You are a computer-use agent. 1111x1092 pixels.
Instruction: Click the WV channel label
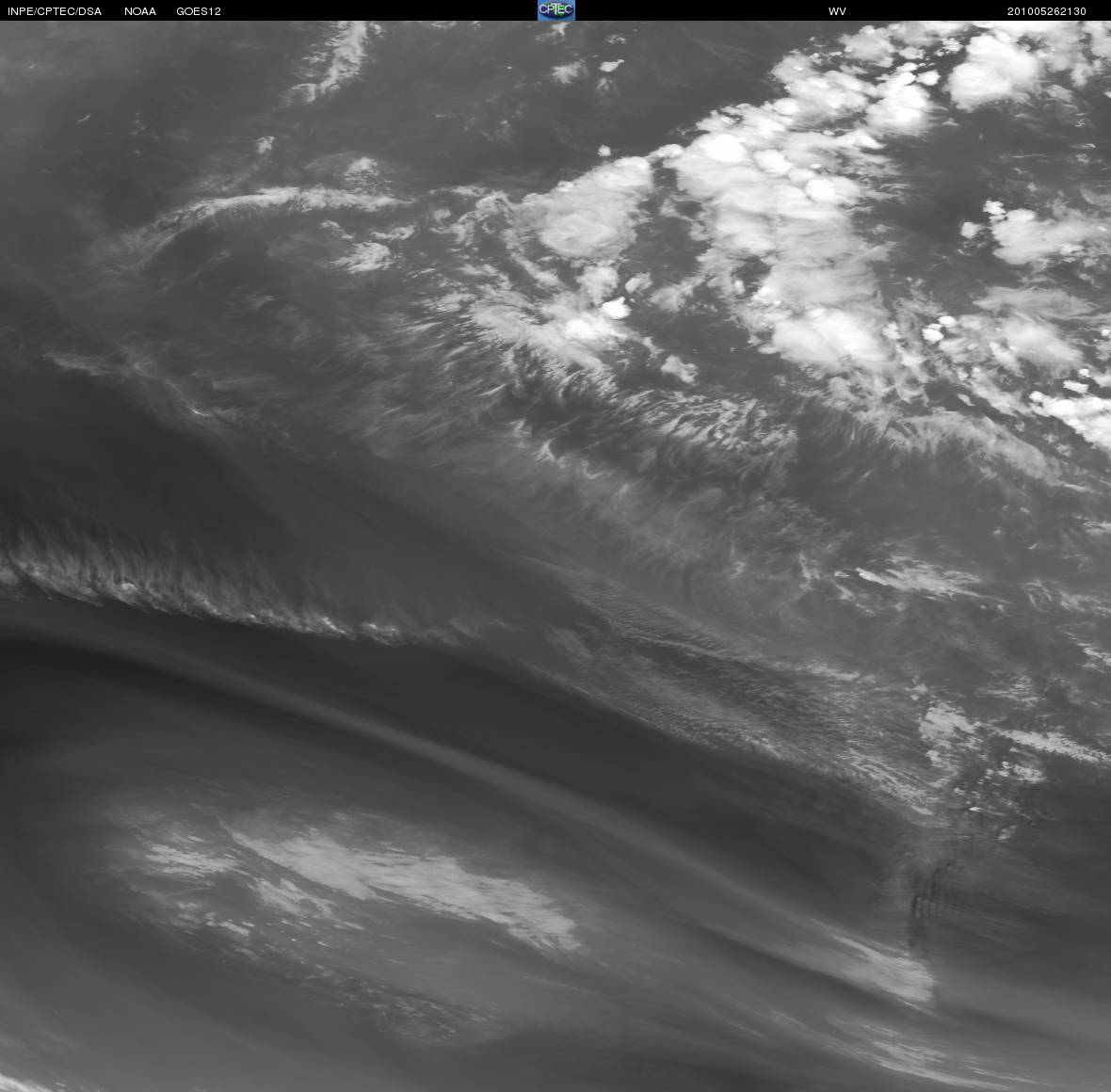[x=837, y=11]
